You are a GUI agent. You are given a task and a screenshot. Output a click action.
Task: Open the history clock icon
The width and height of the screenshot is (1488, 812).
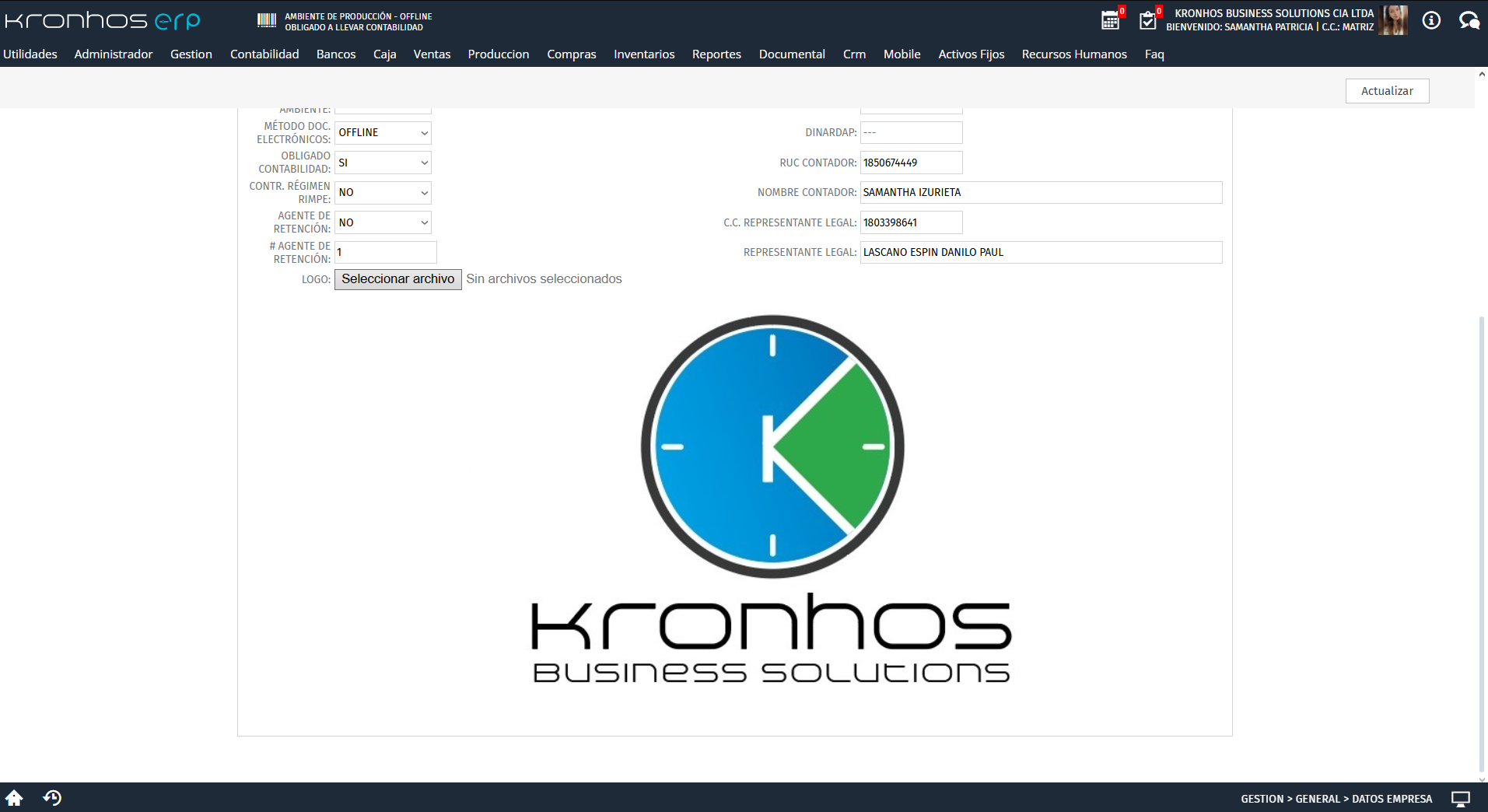[52, 798]
